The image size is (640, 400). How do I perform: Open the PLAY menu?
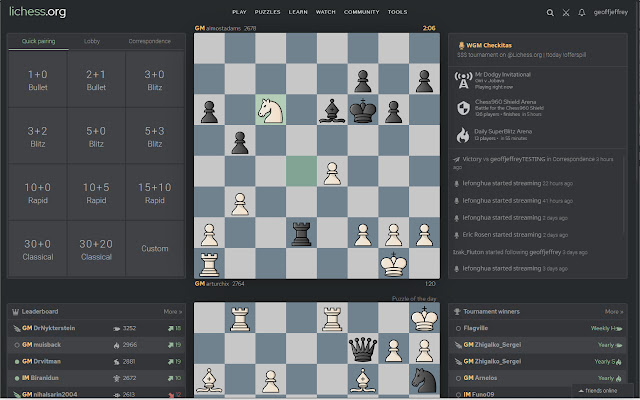pyautogui.click(x=239, y=12)
